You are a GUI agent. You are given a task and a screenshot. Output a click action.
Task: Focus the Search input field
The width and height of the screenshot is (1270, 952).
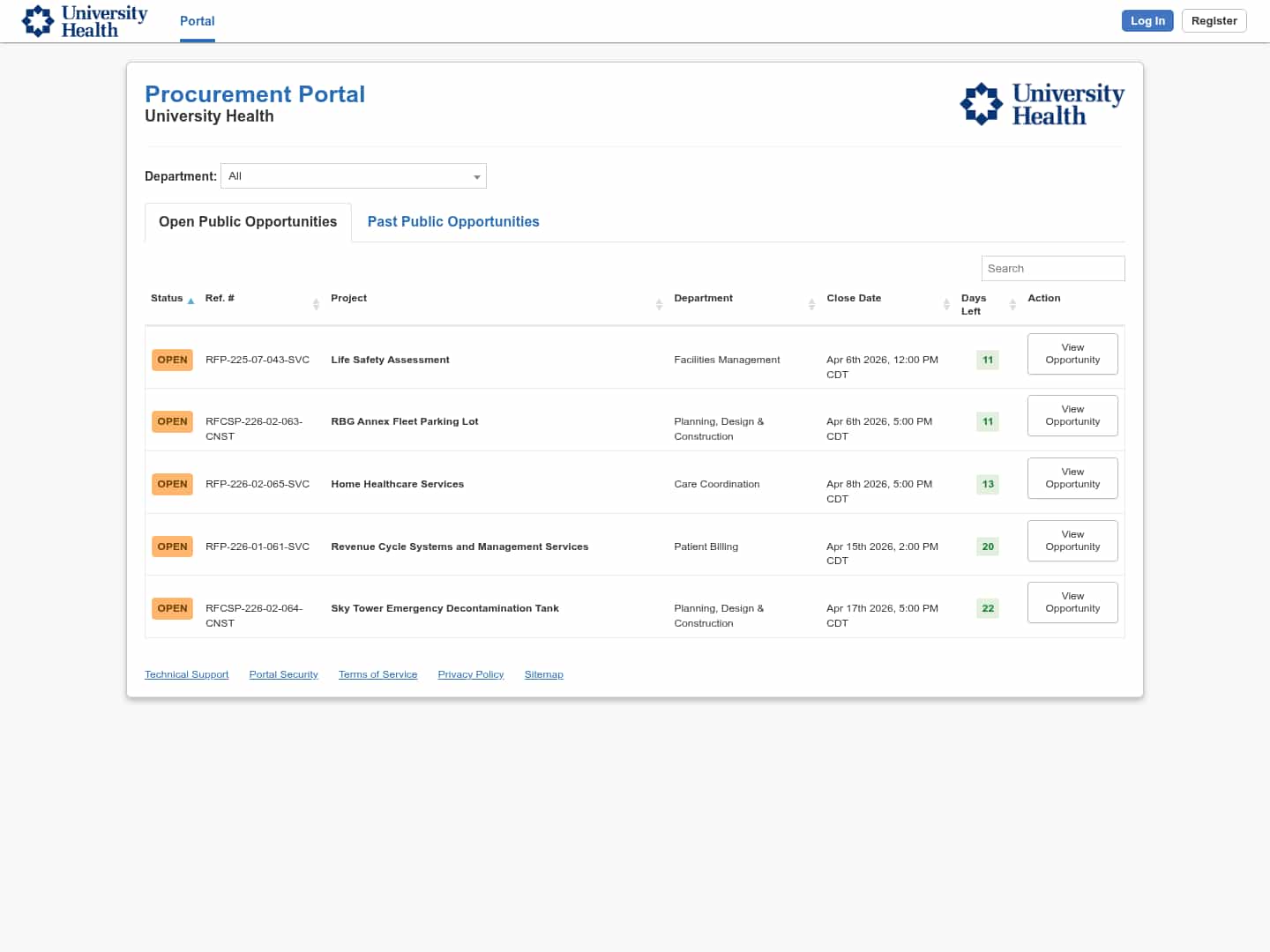click(1052, 269)
